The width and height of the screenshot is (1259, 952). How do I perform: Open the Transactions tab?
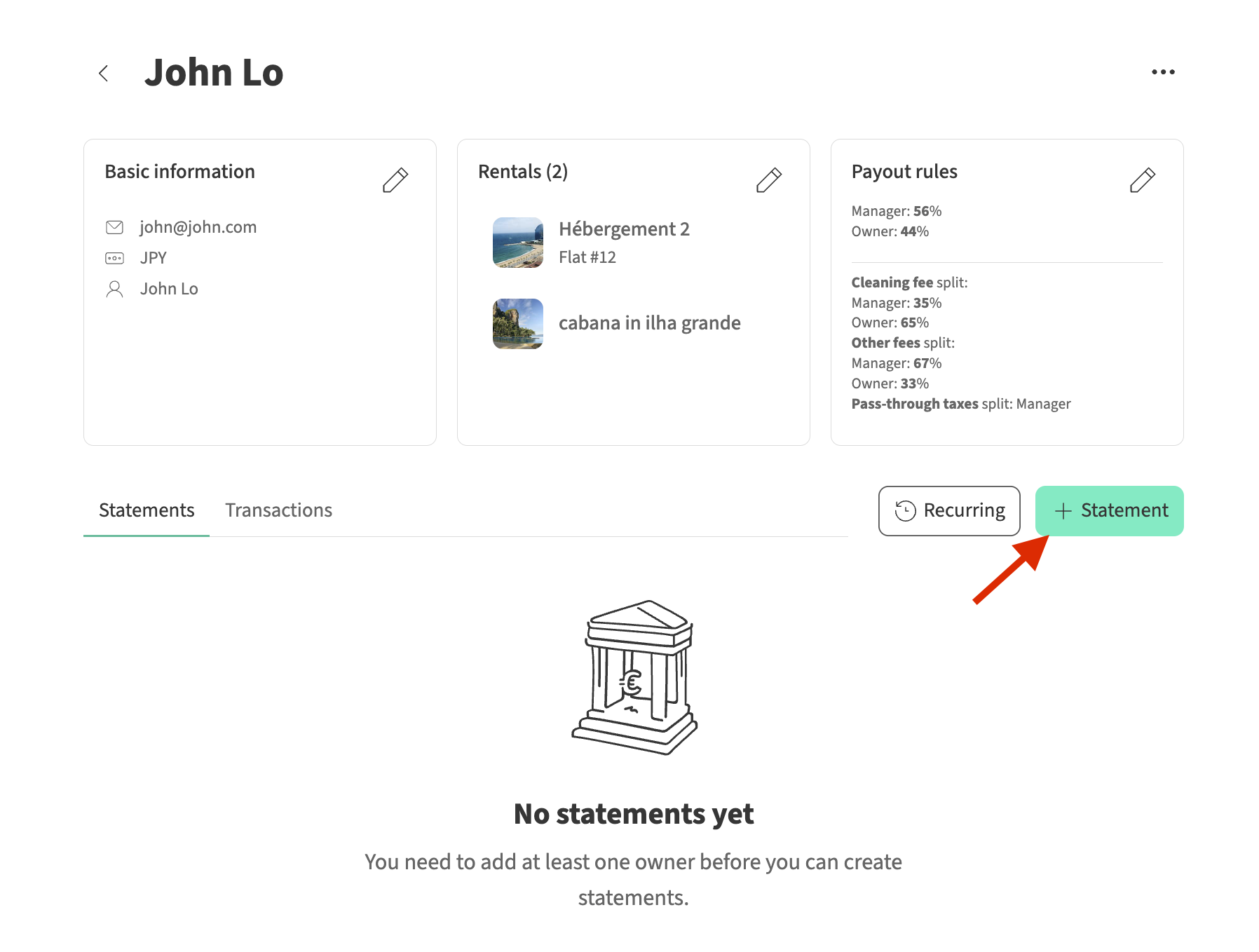pos(278,510)
